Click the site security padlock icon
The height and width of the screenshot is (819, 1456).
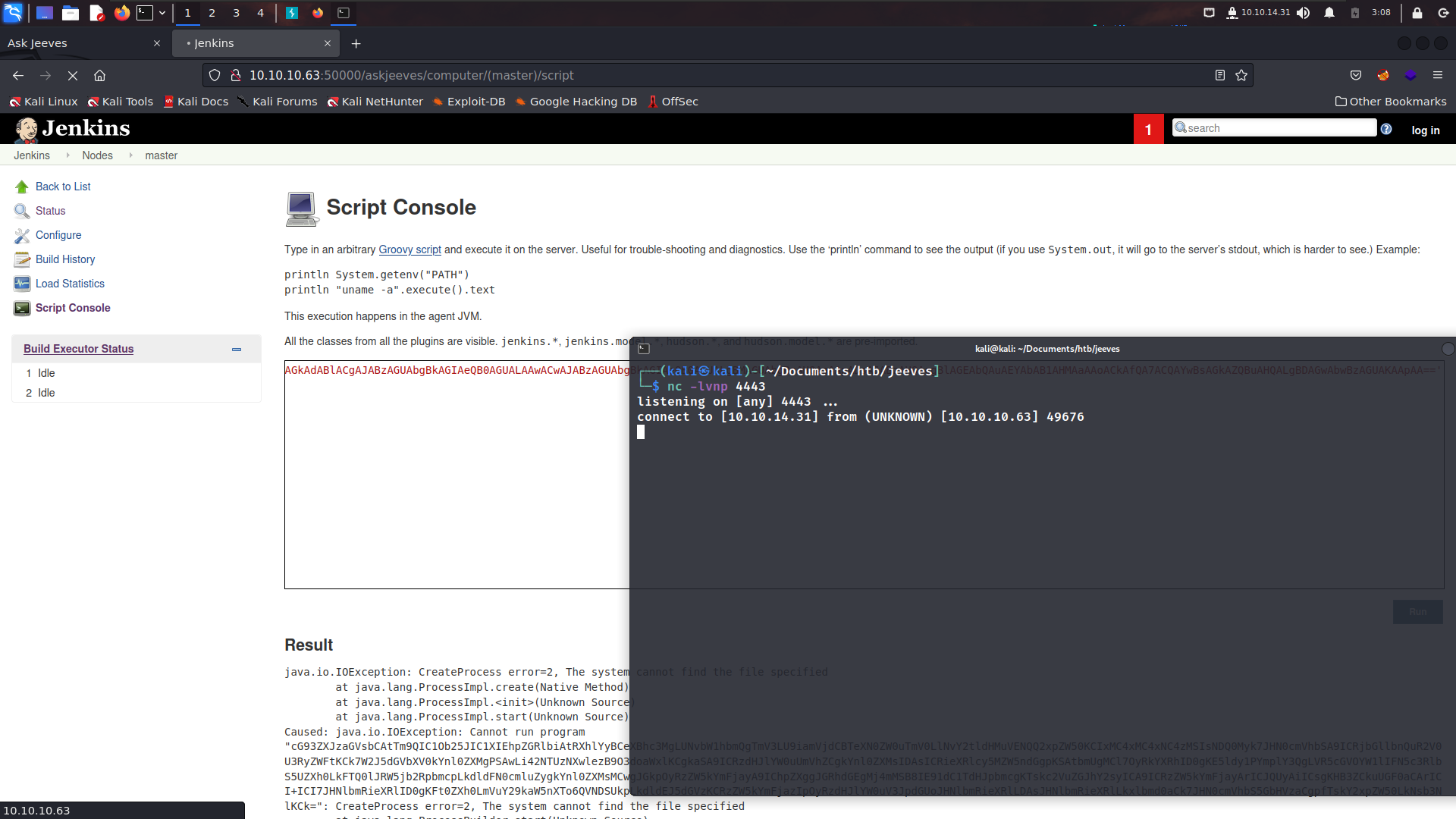pos(236,75)
